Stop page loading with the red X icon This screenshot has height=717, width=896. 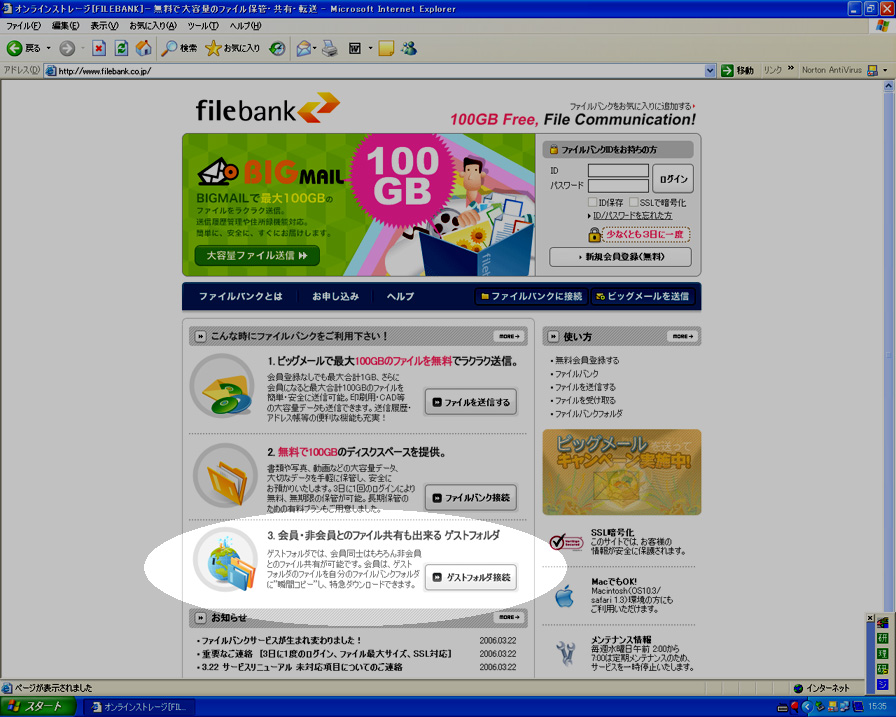point(99,49)
